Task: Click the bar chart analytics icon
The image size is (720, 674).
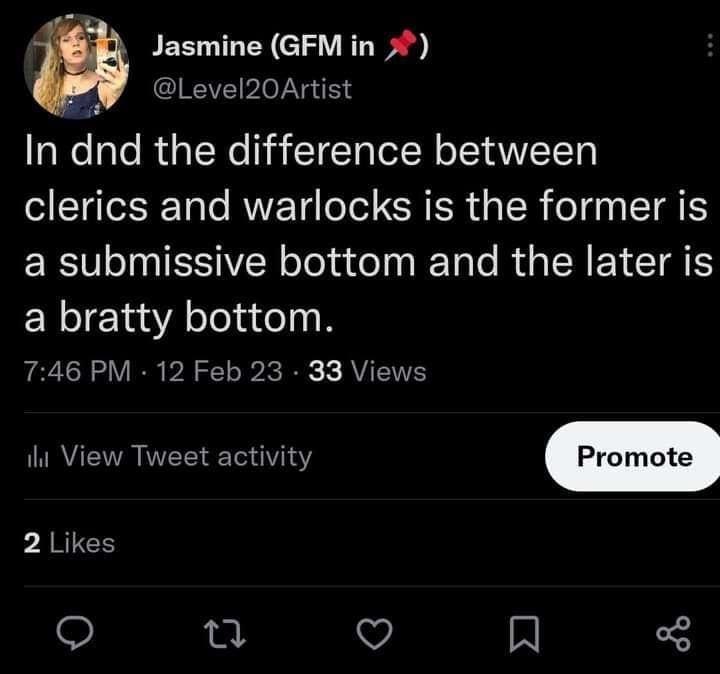Action: (37, 457)
